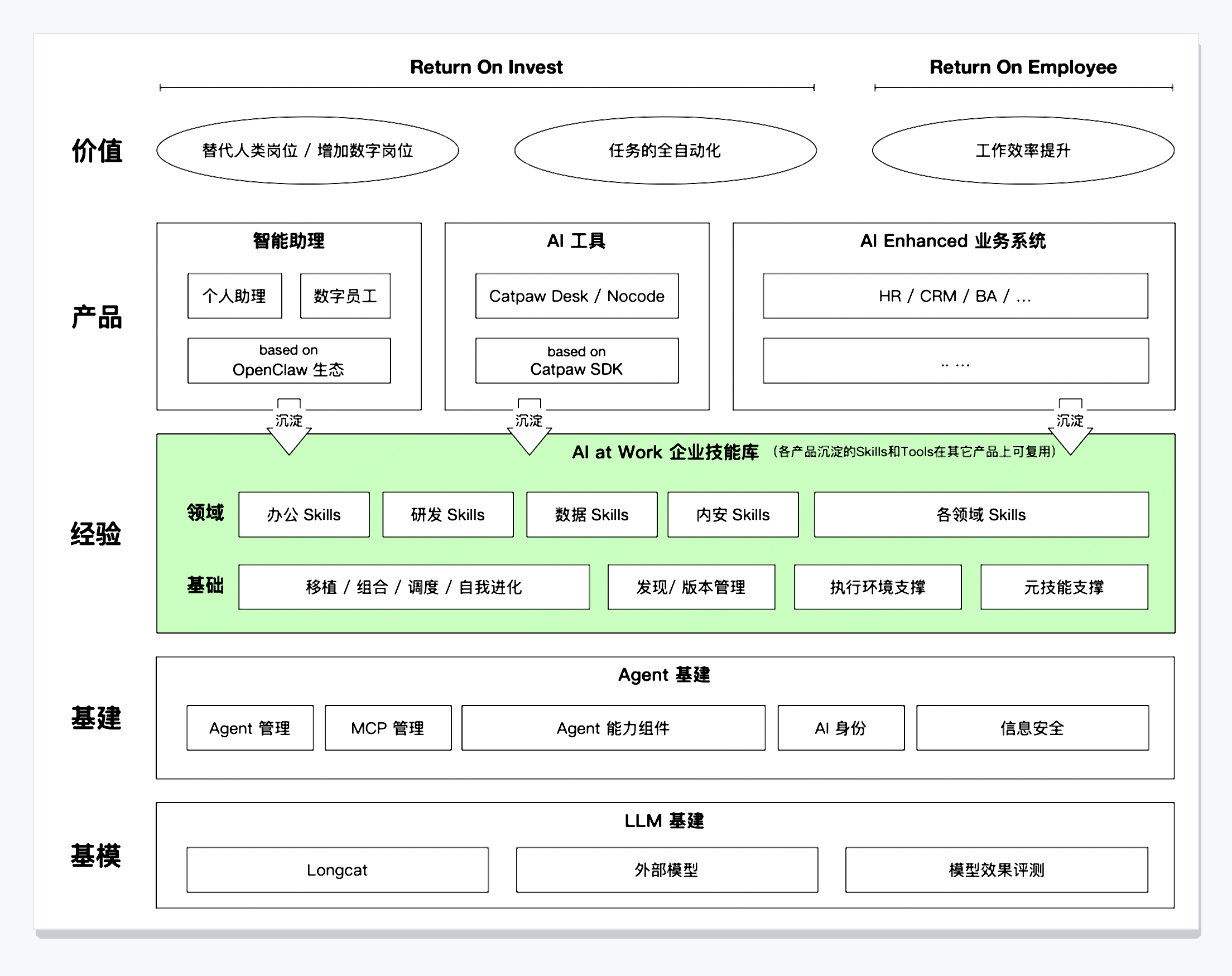The image size is (1232, 976).
Task: Select the 执行环境支撑 box
Action: (878, 587)
